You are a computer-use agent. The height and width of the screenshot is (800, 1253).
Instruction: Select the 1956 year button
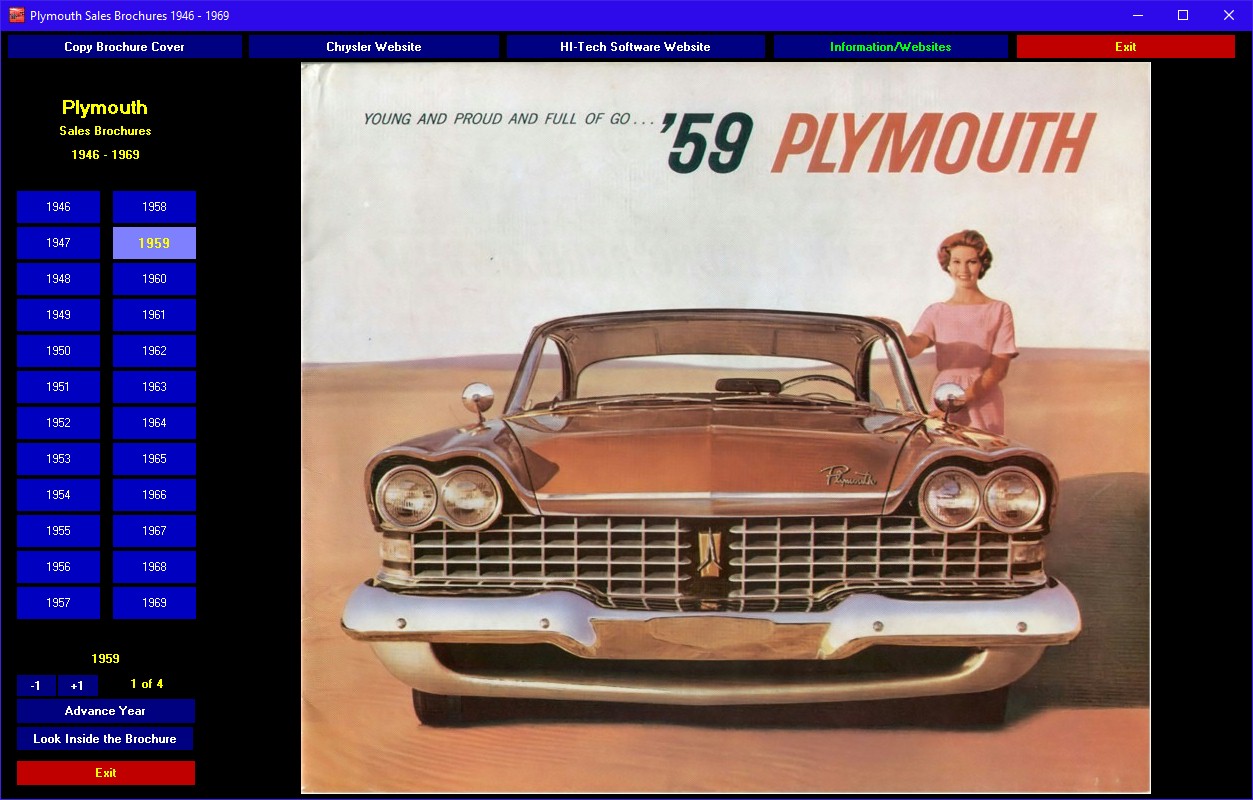pos(58,567)
